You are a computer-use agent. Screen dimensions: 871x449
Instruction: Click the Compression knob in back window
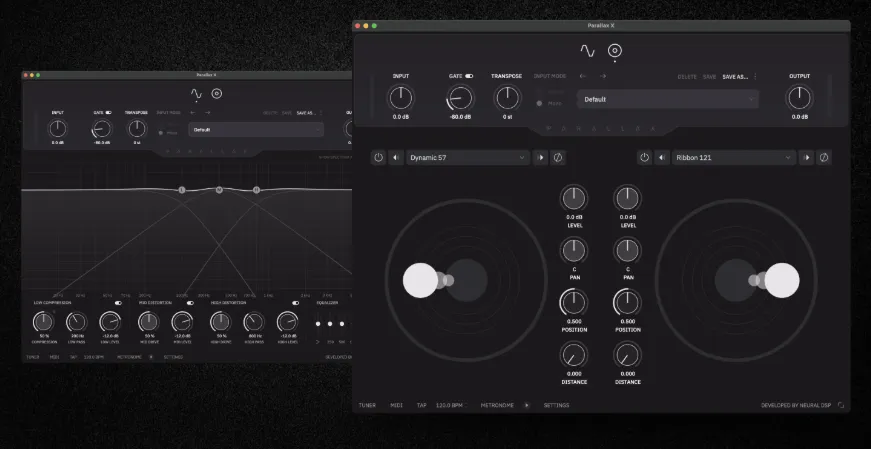43,322
